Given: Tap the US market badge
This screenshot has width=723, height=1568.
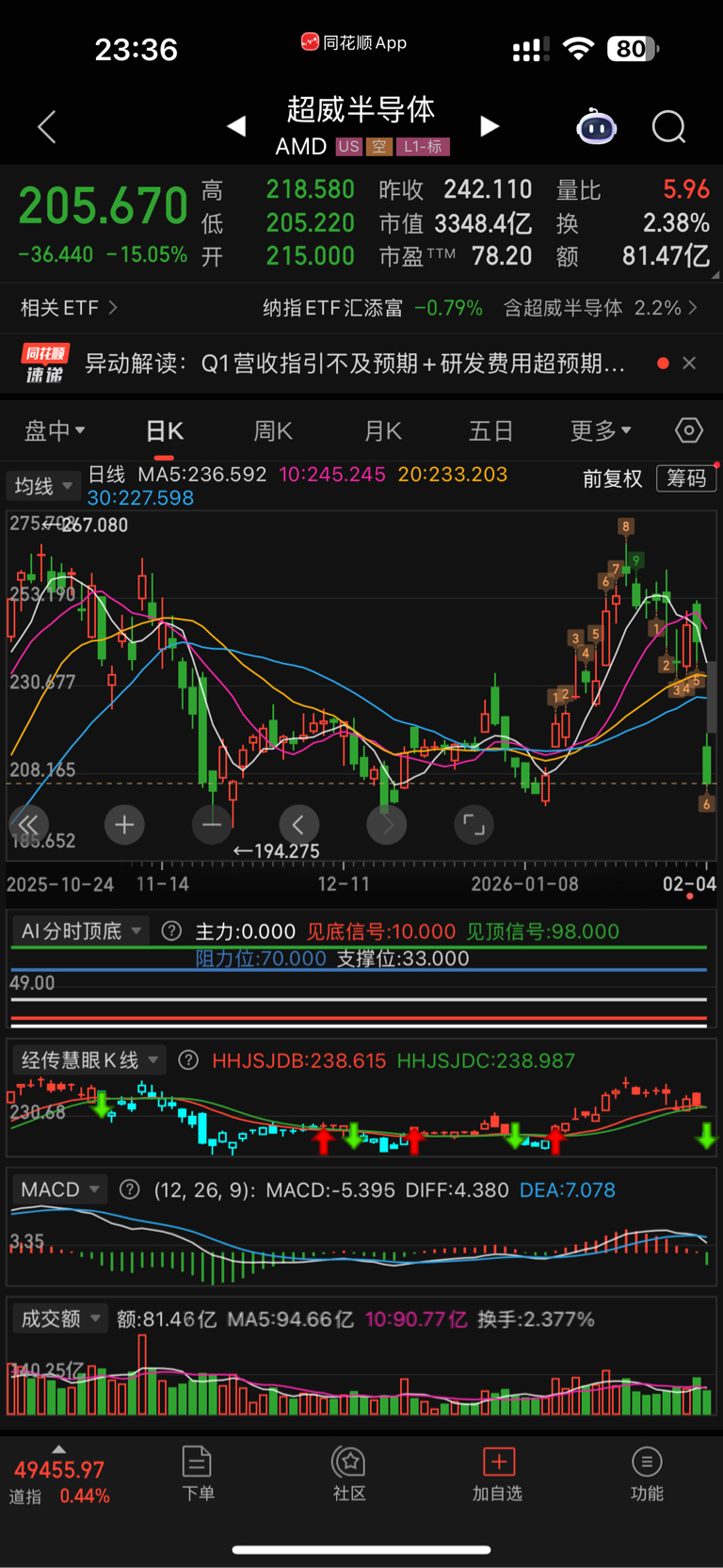Looking at the screenshot, I should tap(348, 147).
